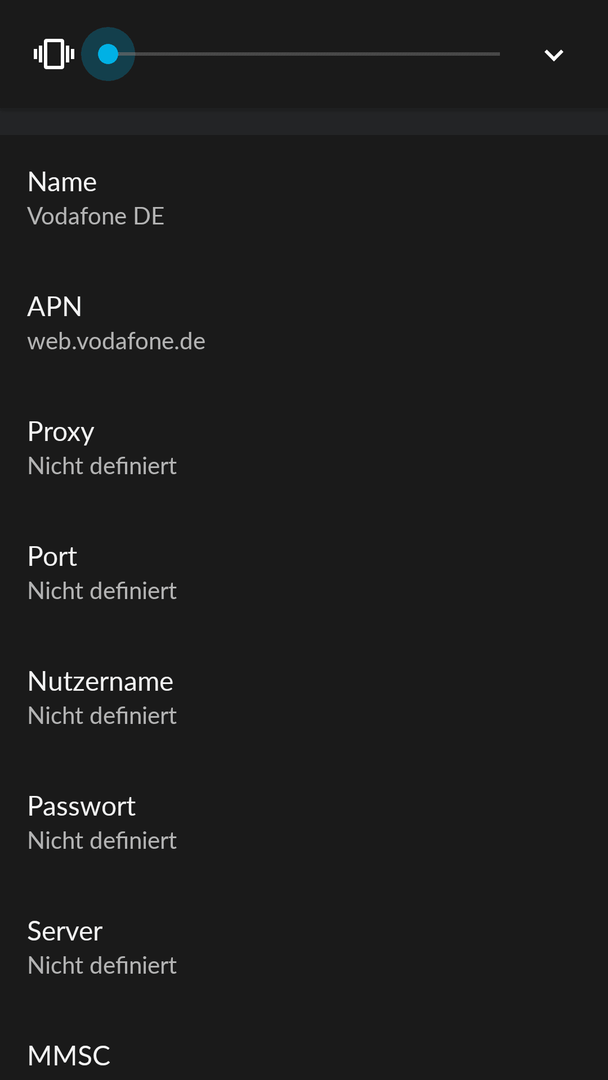Open the Name setting
The image size is (608, 1080).
304,198
